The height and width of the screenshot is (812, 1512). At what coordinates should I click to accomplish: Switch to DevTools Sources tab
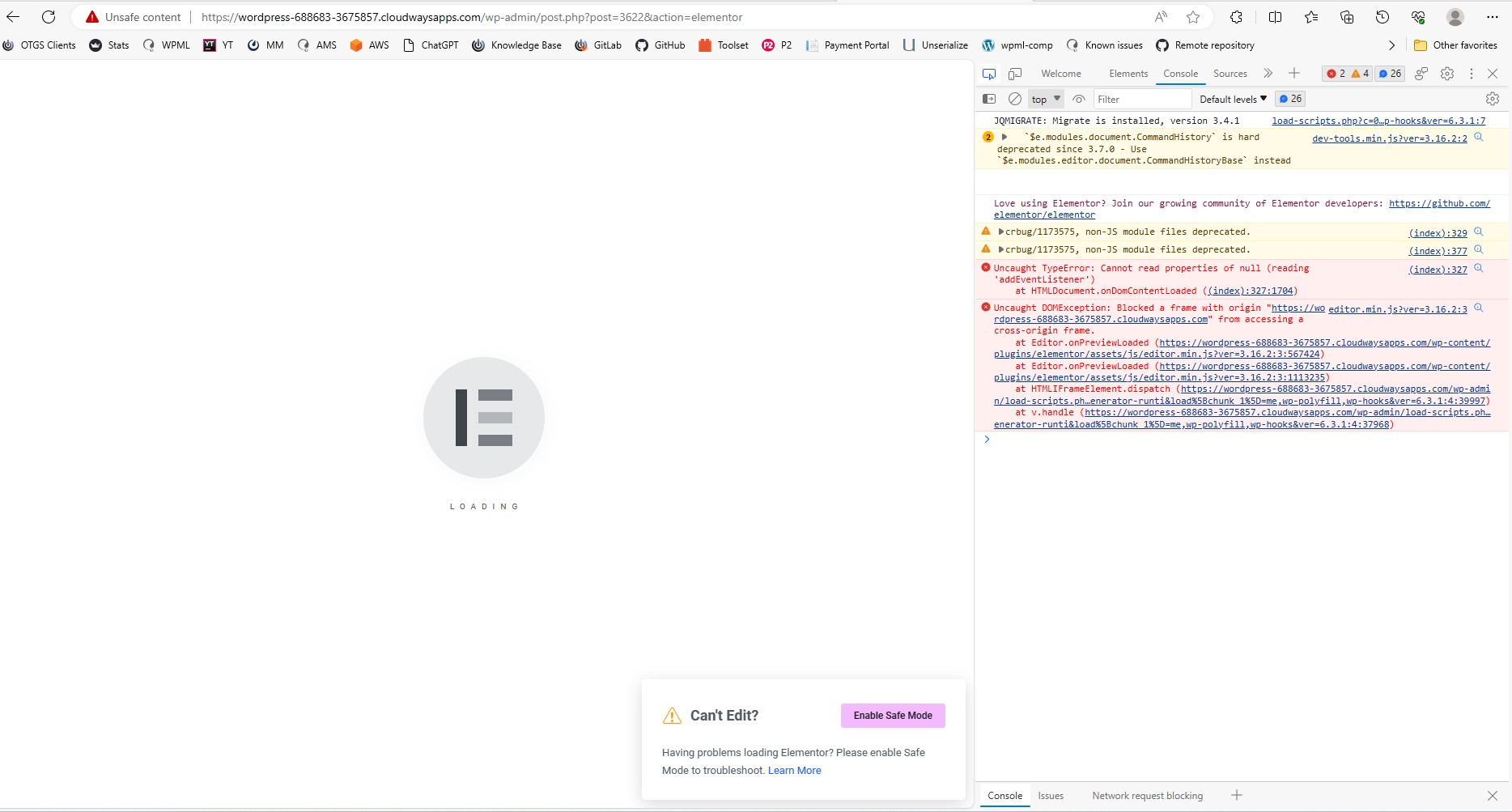pyautogui.click(x=1230, y=74)
